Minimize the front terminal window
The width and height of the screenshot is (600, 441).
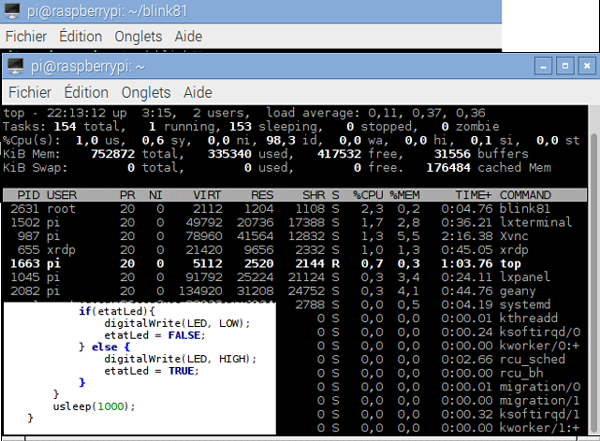coord(543,66)
